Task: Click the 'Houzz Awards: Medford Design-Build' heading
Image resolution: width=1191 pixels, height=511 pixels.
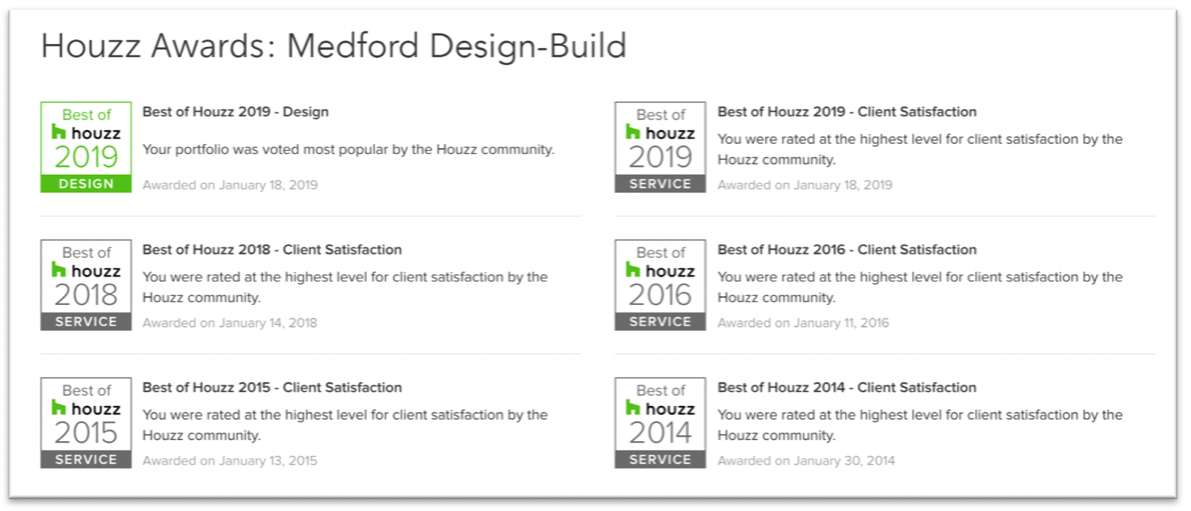Action: tap(333, 46)
